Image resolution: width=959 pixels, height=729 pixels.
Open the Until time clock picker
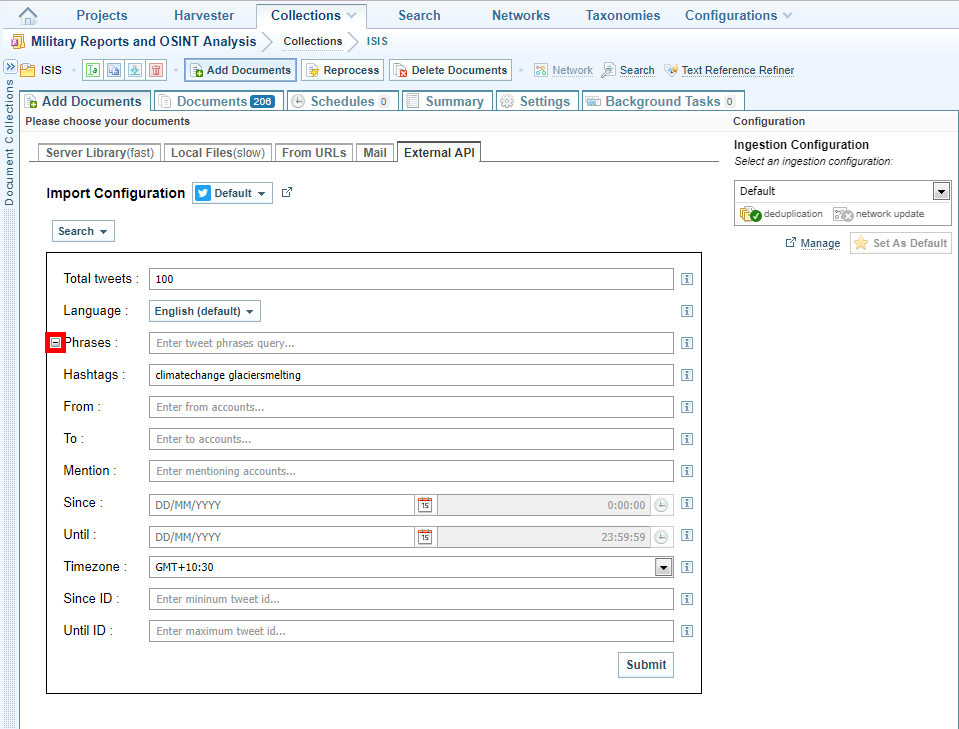[x=661, y=537]
